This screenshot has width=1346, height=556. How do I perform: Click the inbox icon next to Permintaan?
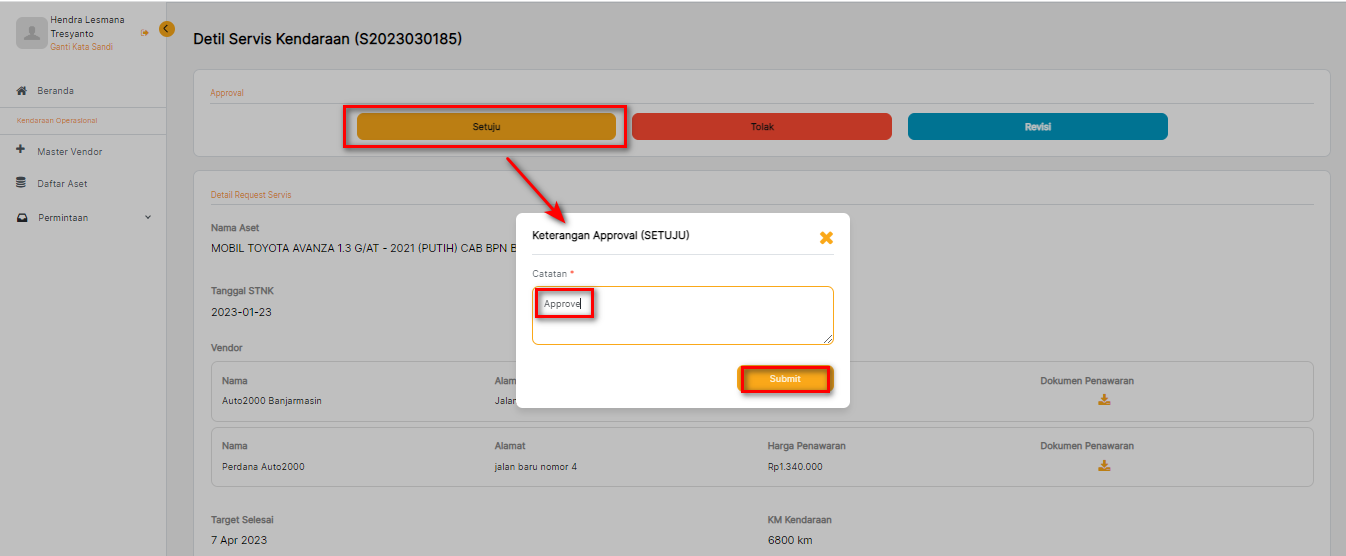(x=21, y=218)
